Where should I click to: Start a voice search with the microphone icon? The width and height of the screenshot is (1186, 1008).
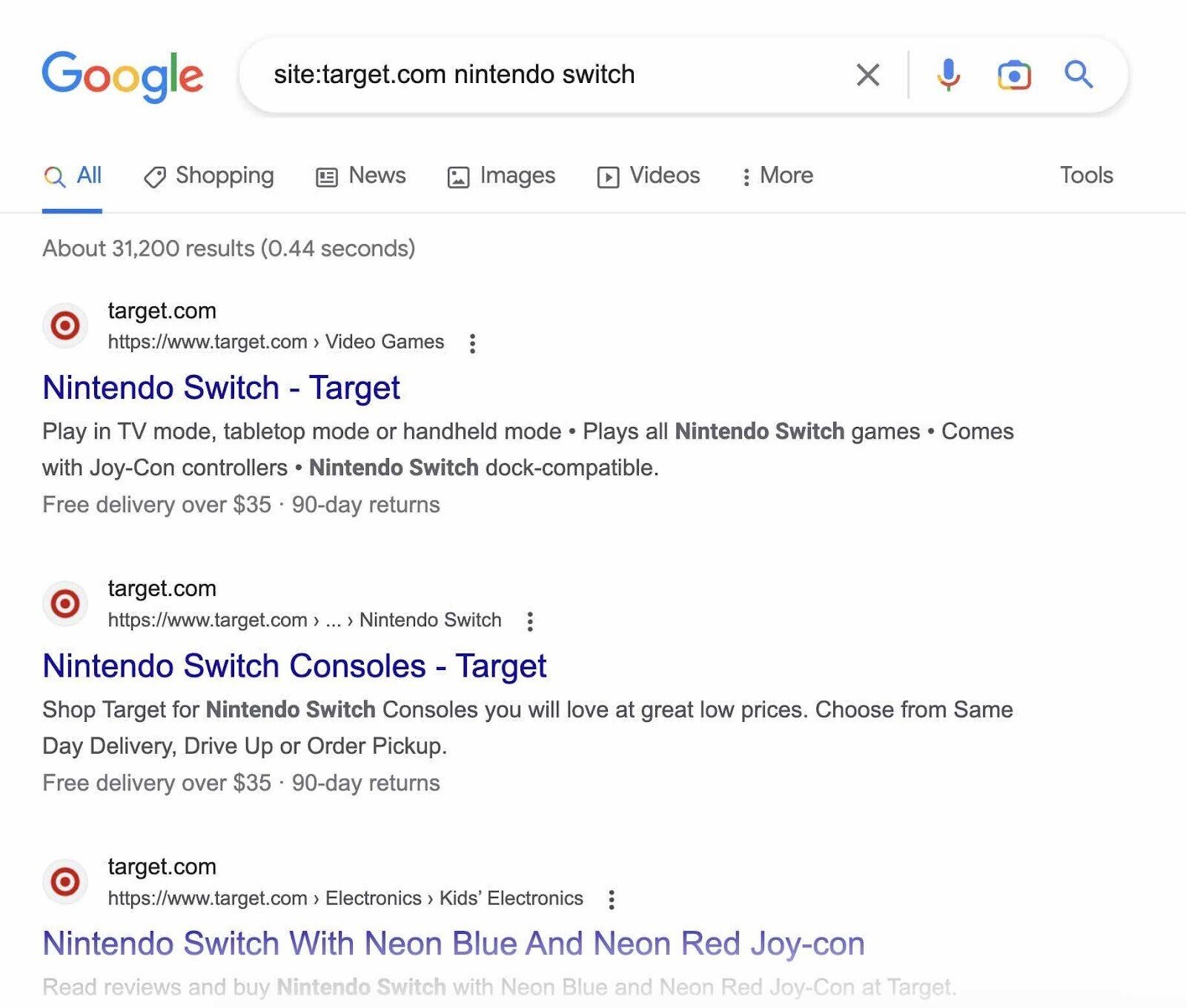(947, 74)
